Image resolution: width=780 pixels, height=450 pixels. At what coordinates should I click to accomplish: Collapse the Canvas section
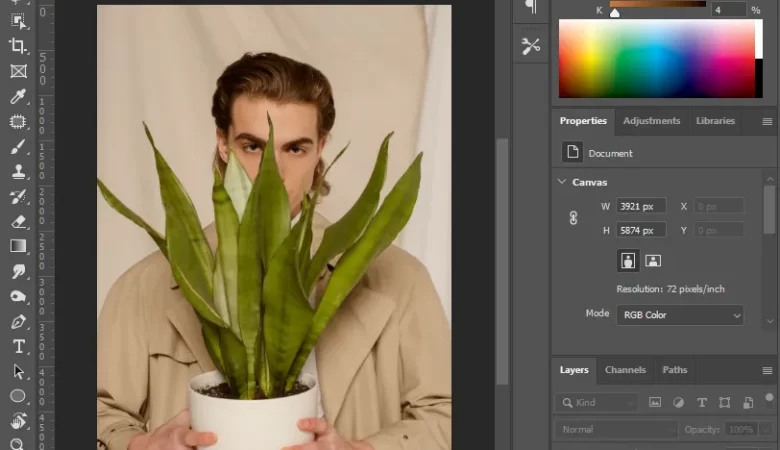(562, 182)
